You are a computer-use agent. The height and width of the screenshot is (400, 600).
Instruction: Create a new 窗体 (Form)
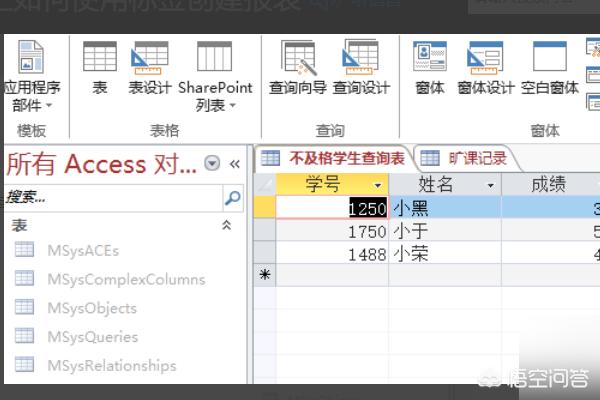(430, 68)
